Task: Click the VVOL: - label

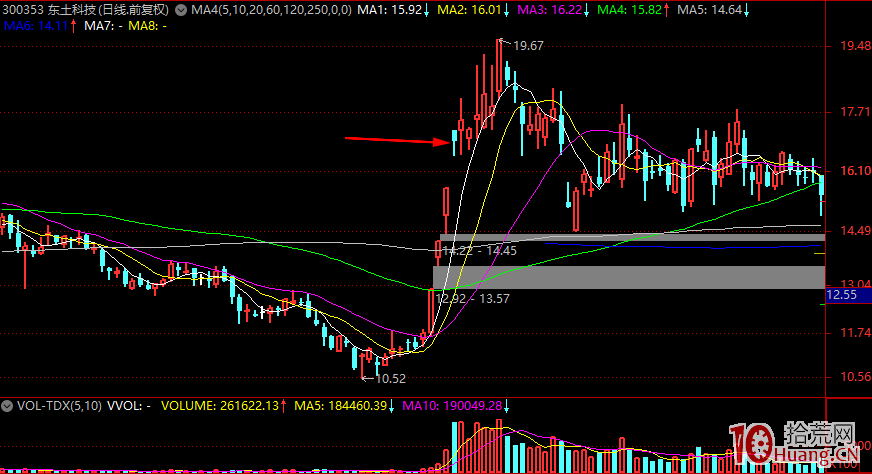Action: point(128,406)
